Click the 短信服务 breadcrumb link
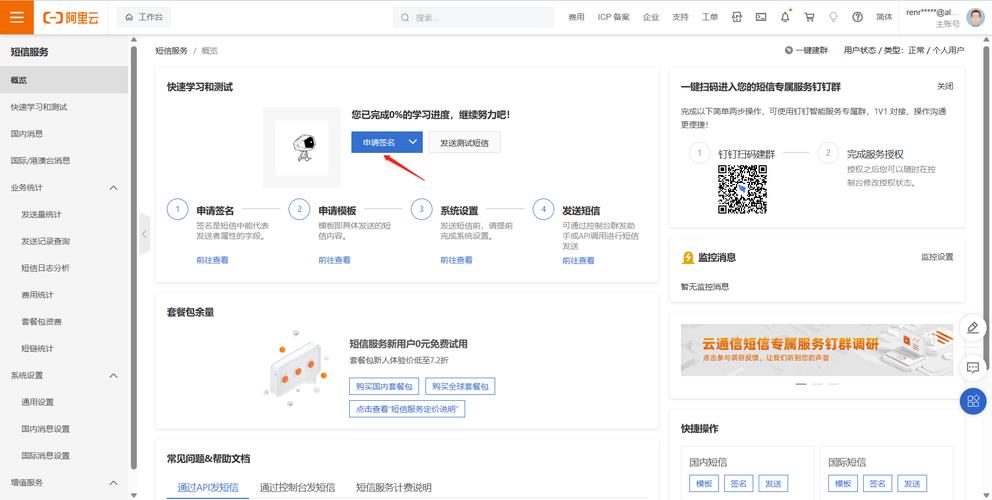The image size is (992, 500). click(171, 51)
